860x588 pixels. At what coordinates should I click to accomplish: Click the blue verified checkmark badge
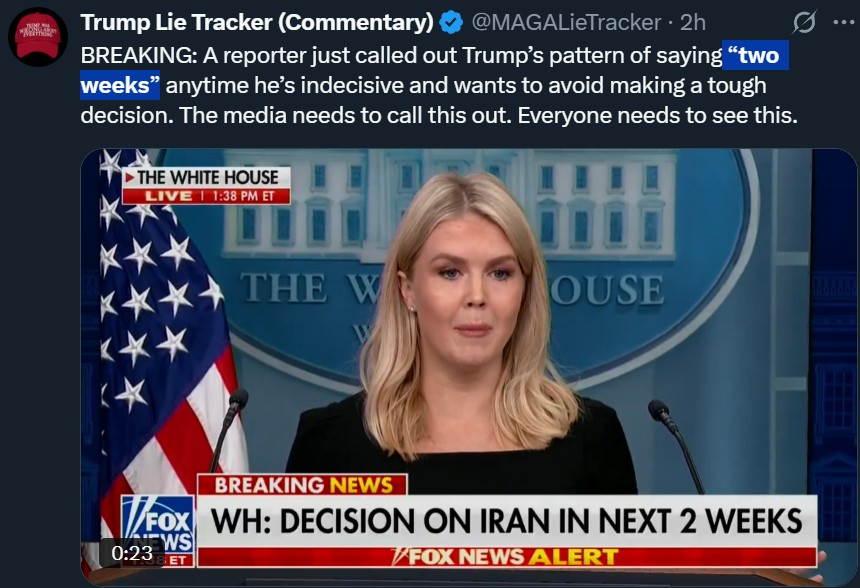click(x=452, y=22)
